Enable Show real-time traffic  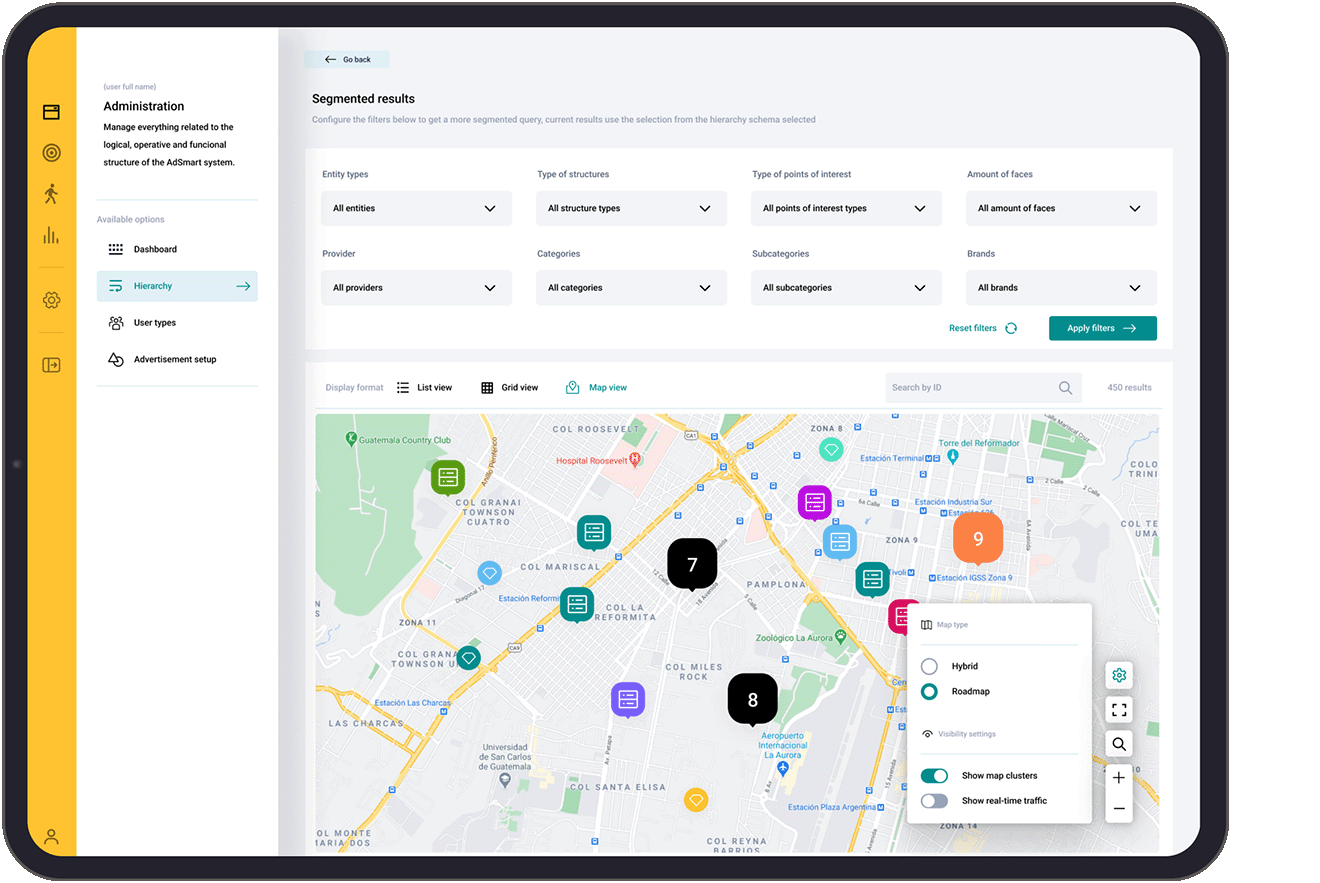click(x=934, y=801)
